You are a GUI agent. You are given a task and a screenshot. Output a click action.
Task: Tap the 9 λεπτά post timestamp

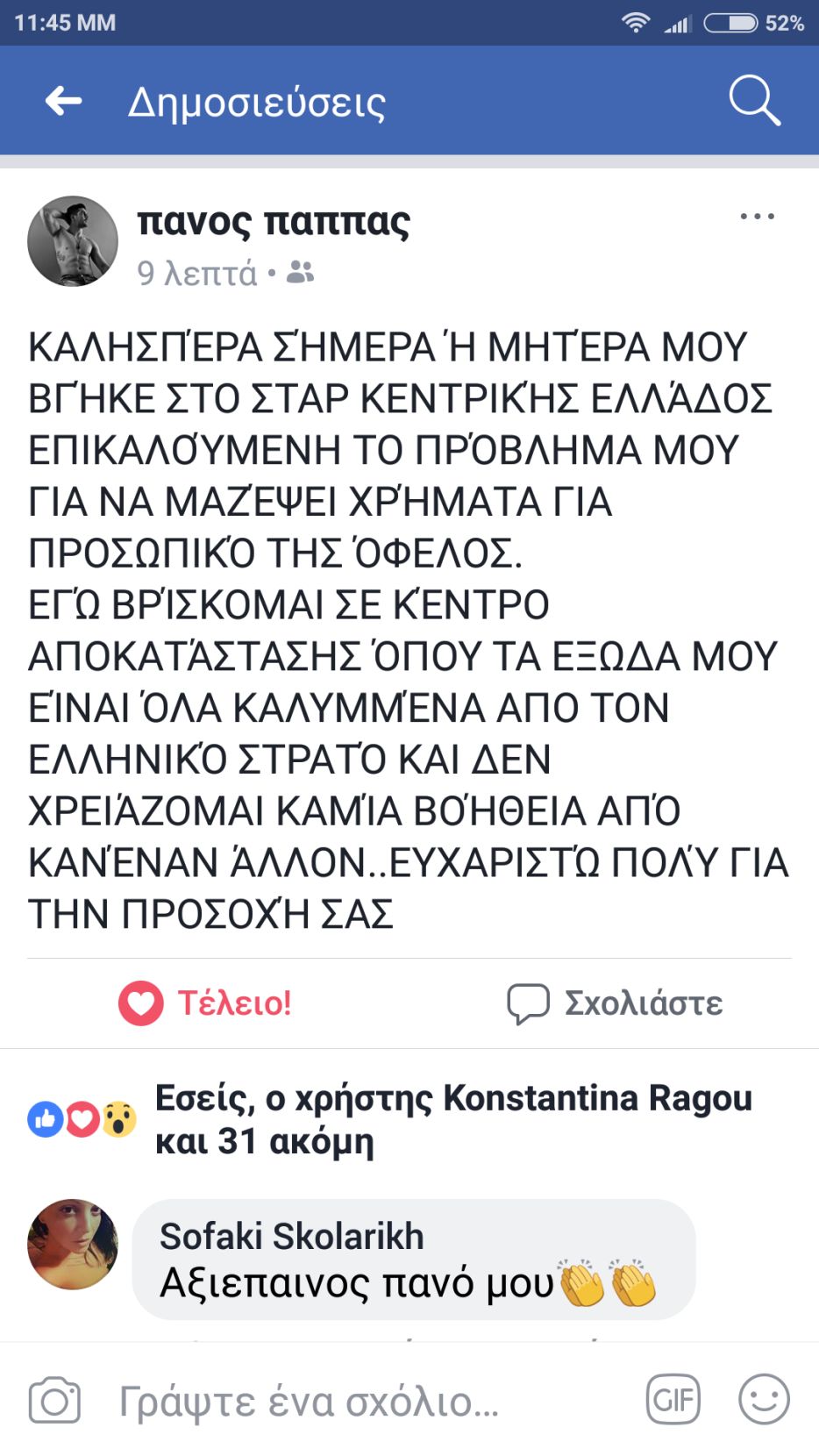coord(197,274)
